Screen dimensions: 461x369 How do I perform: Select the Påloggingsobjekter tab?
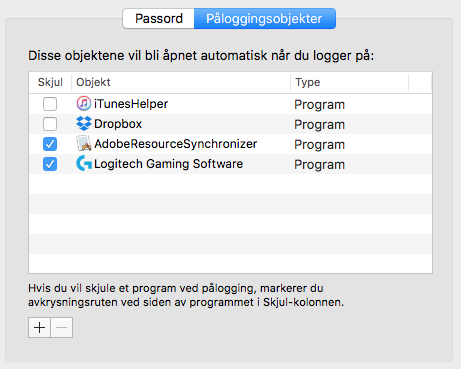[x=265, y=19]
